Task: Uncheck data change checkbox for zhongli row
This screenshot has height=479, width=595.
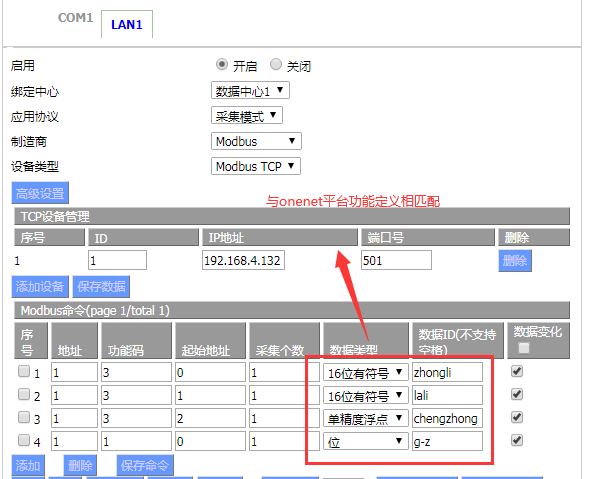Action: coord(517,371)
